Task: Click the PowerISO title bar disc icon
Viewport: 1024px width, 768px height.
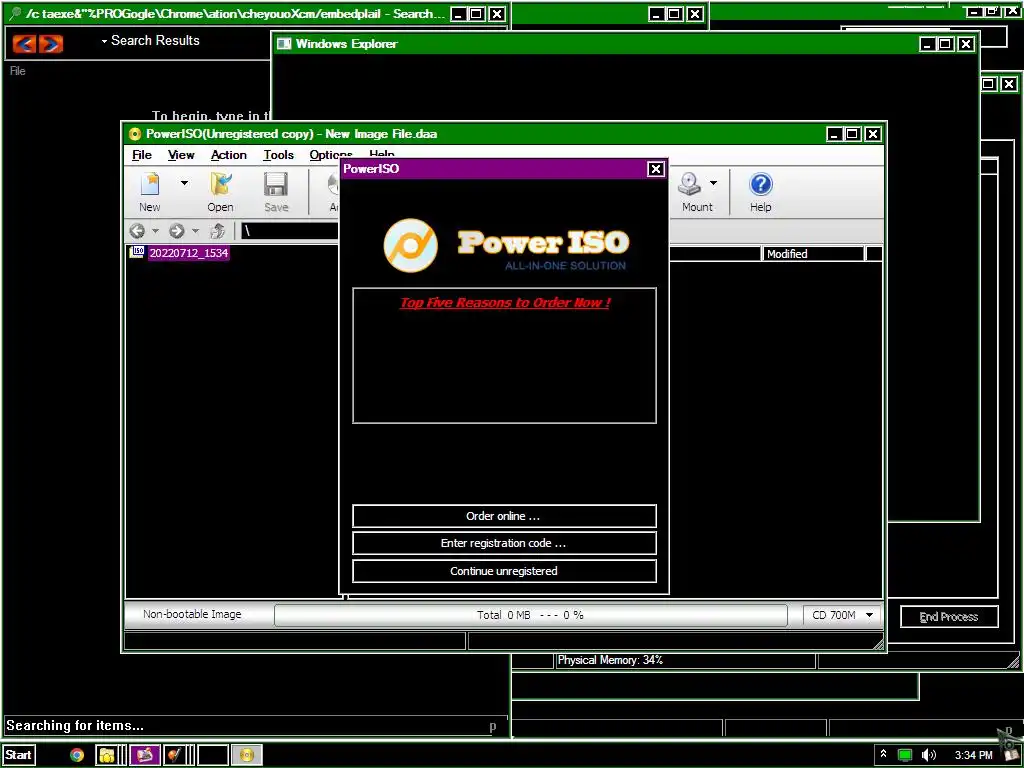Action: click(135, 135)
